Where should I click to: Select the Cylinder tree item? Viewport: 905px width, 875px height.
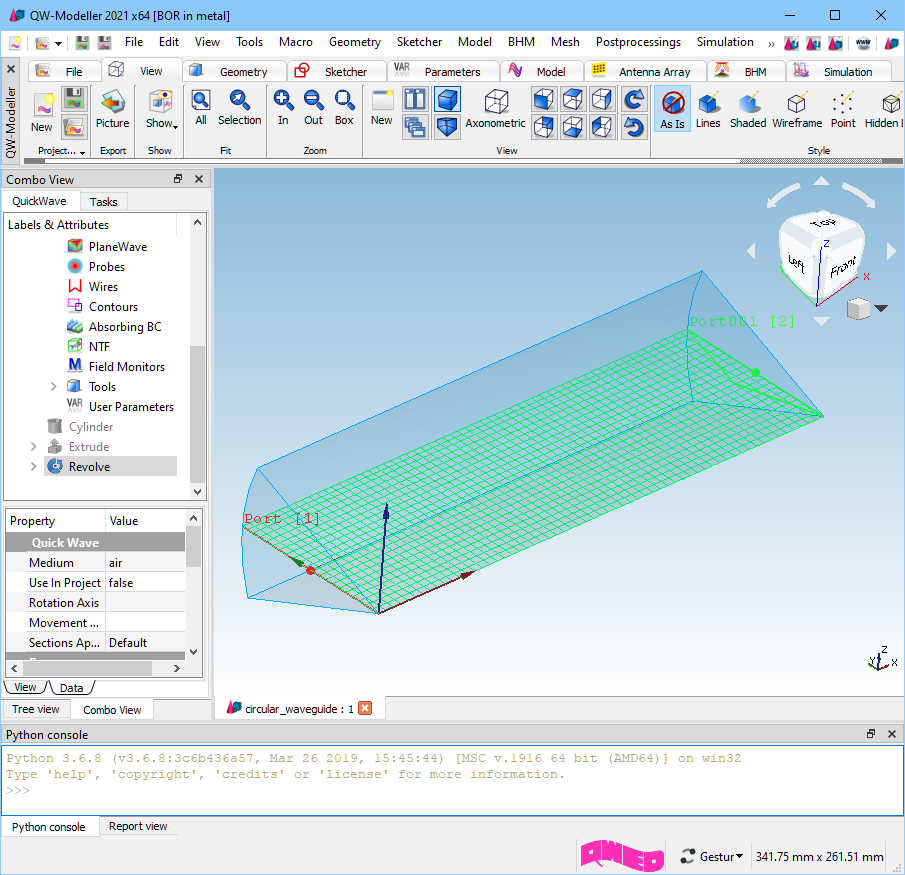coord(80,427)
